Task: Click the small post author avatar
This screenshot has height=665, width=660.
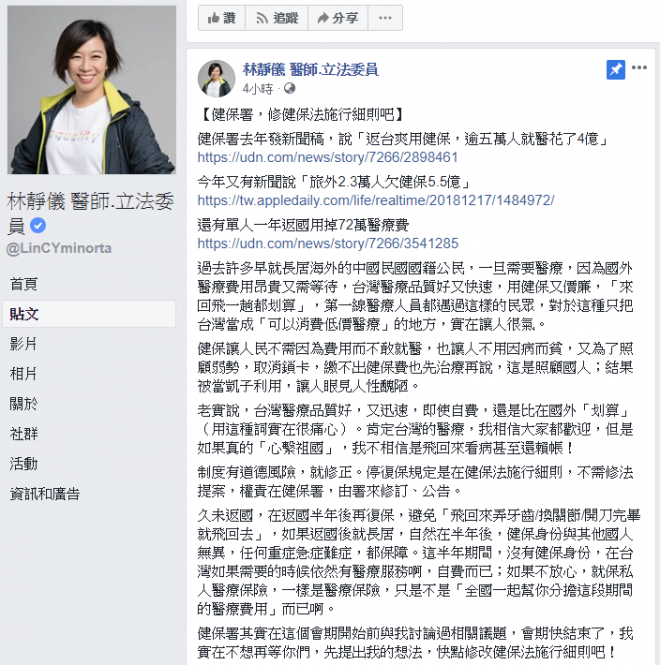Action: pos(216,79)
